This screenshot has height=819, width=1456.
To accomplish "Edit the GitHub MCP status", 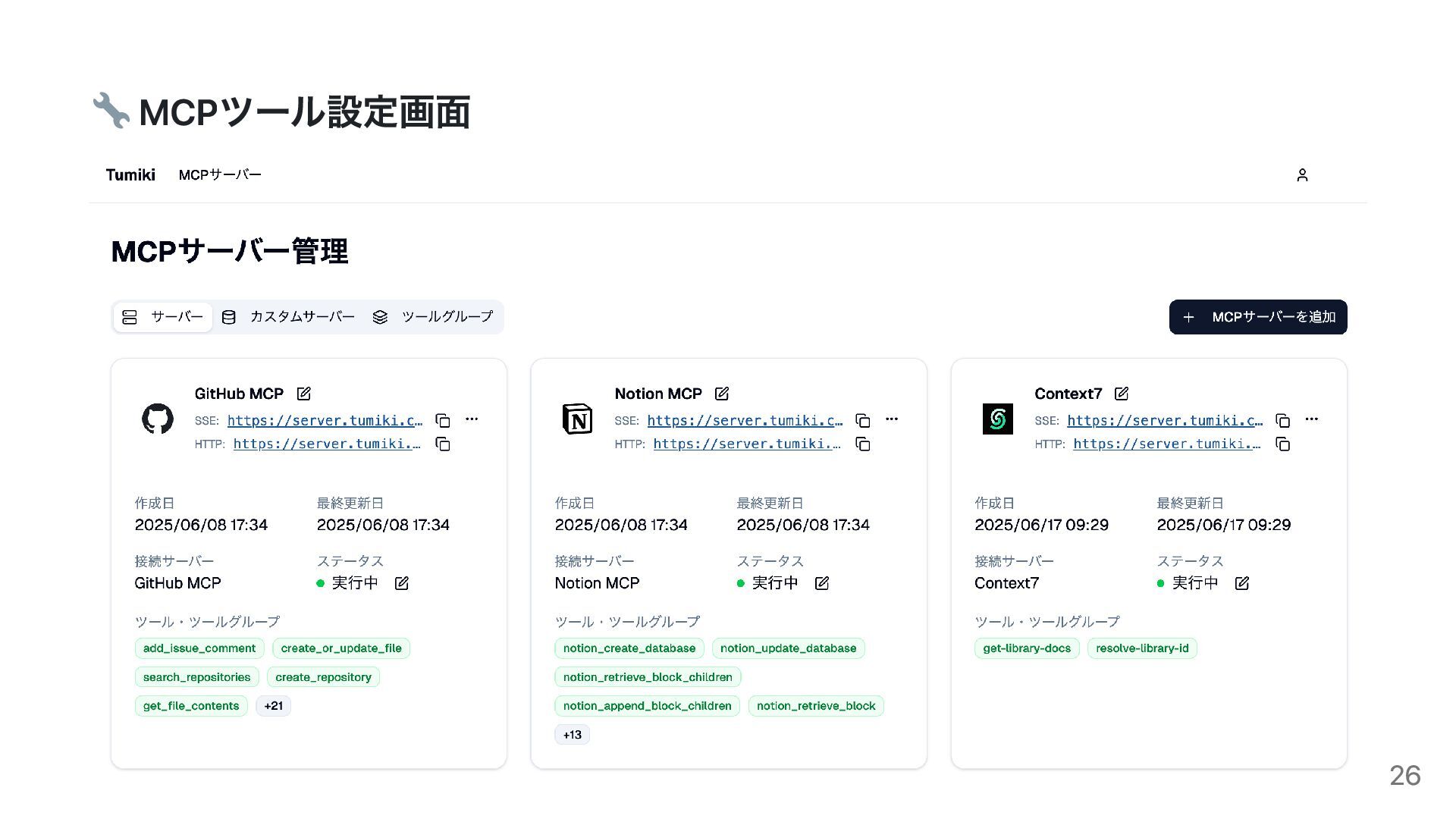I will point(402,583).
